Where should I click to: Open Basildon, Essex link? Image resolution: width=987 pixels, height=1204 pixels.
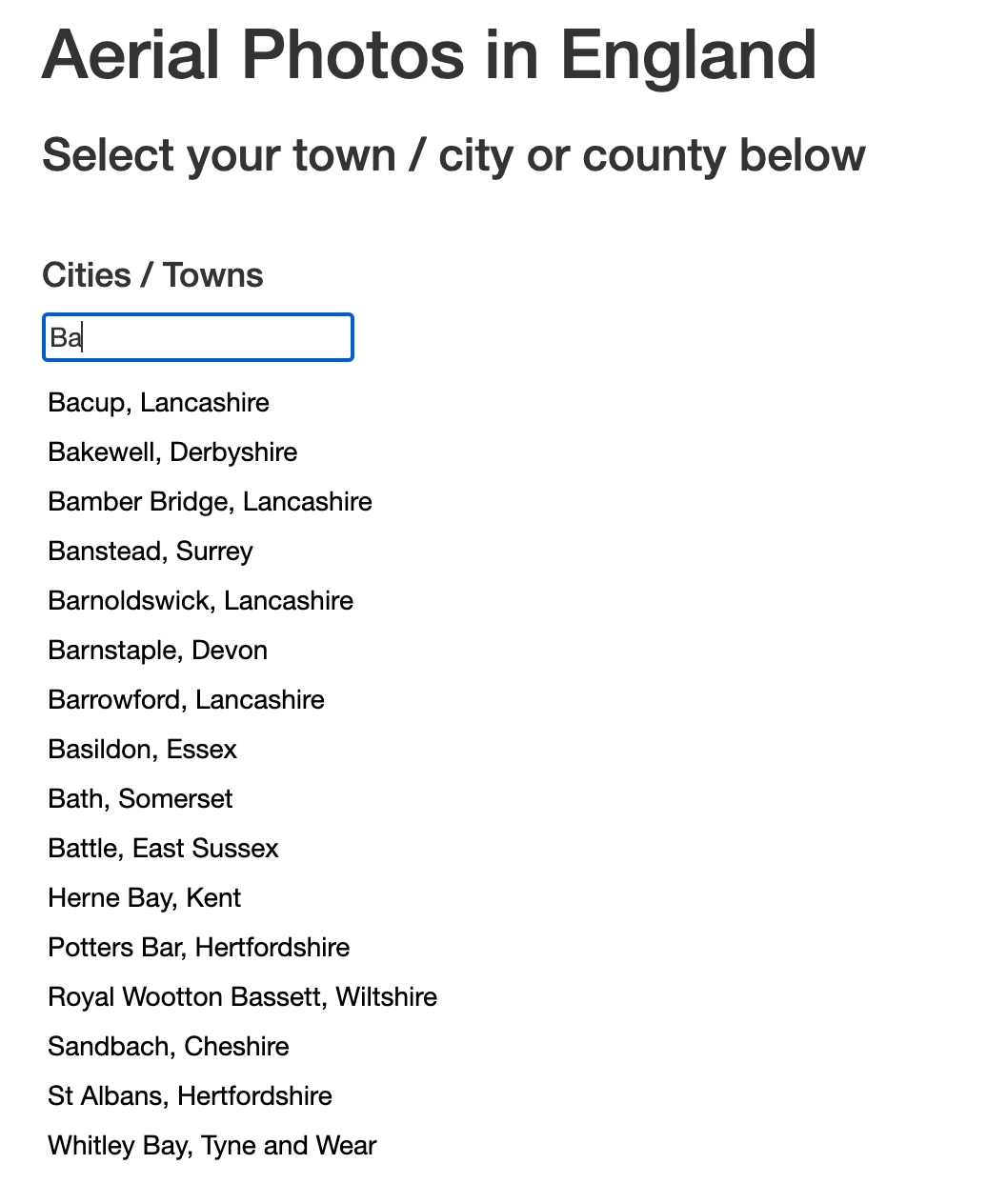coord(142,750)
